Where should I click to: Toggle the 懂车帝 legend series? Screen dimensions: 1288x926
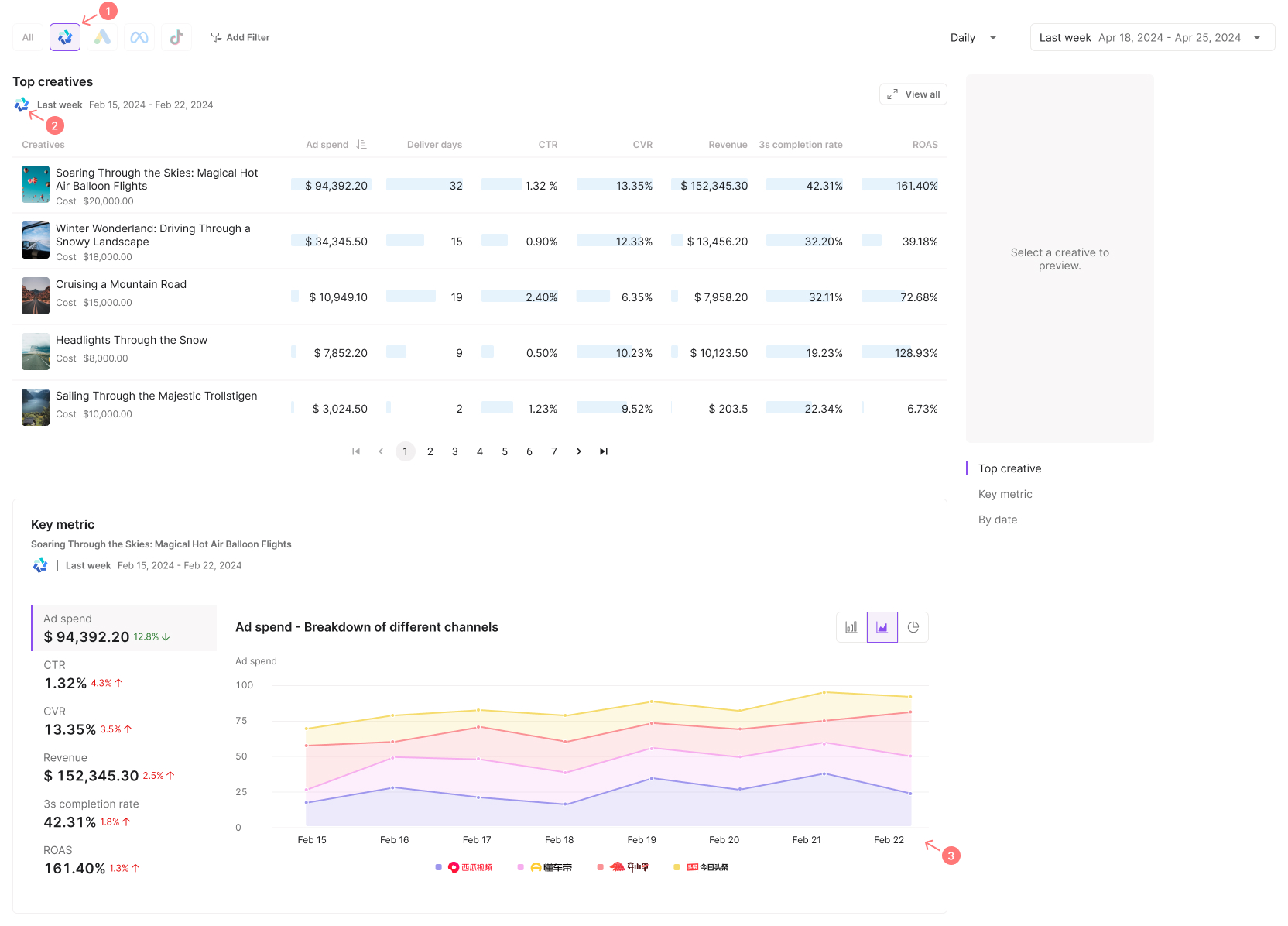coord(550,867)
